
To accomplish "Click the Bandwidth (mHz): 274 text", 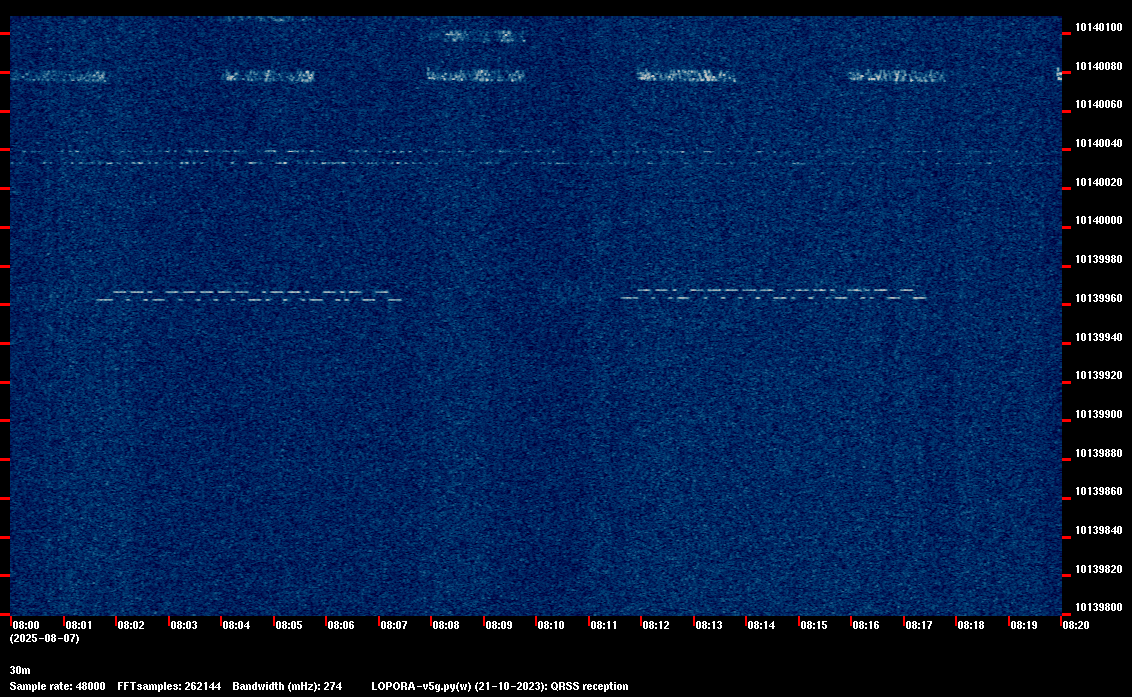I will (x=287, y=687).
